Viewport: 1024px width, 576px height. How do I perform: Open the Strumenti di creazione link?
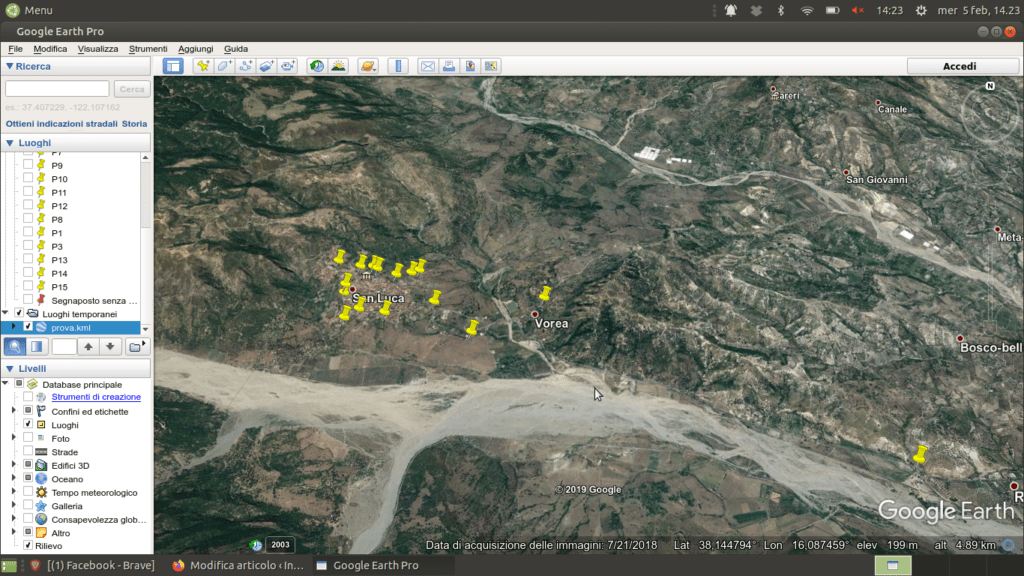(x=96, y=397)
